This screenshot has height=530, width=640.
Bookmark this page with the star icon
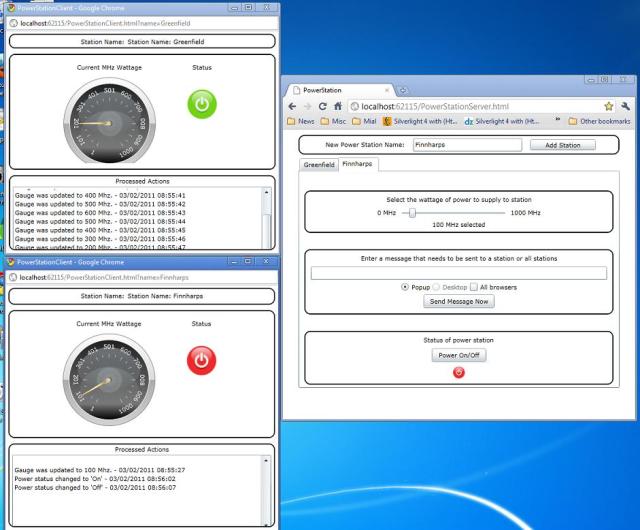click(609, 107)
